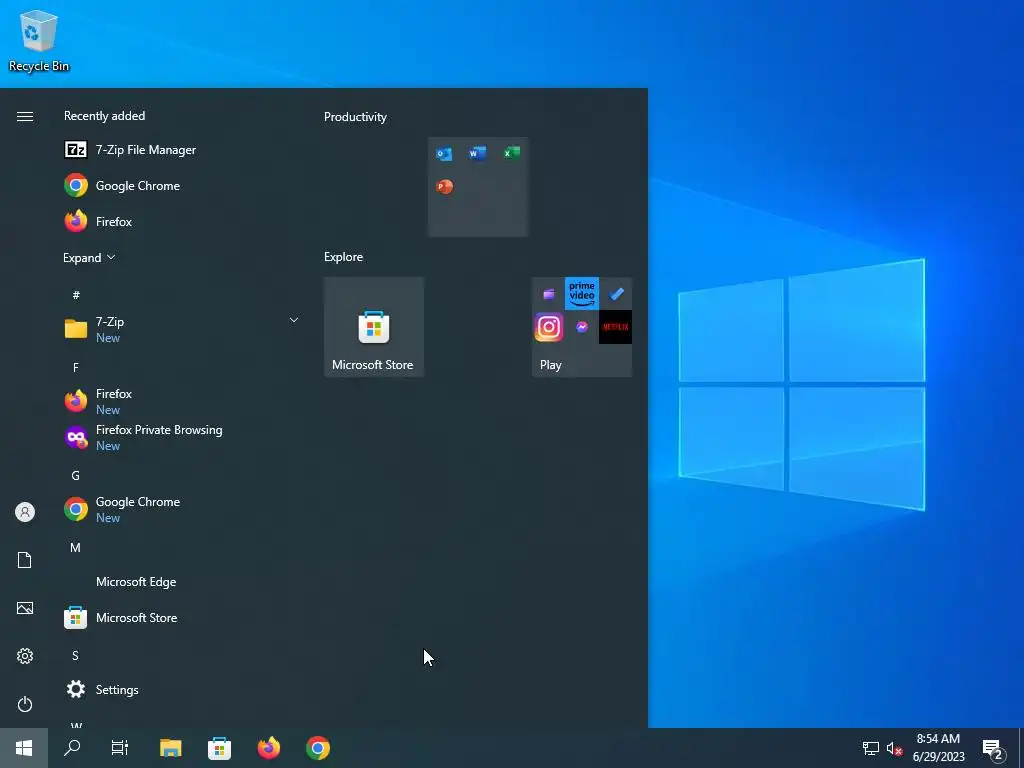Viewport: 1024px width, 768px height.
Task: Open Instagram in the Play tile
Action: pyautogui.click(x=549, y=327)
